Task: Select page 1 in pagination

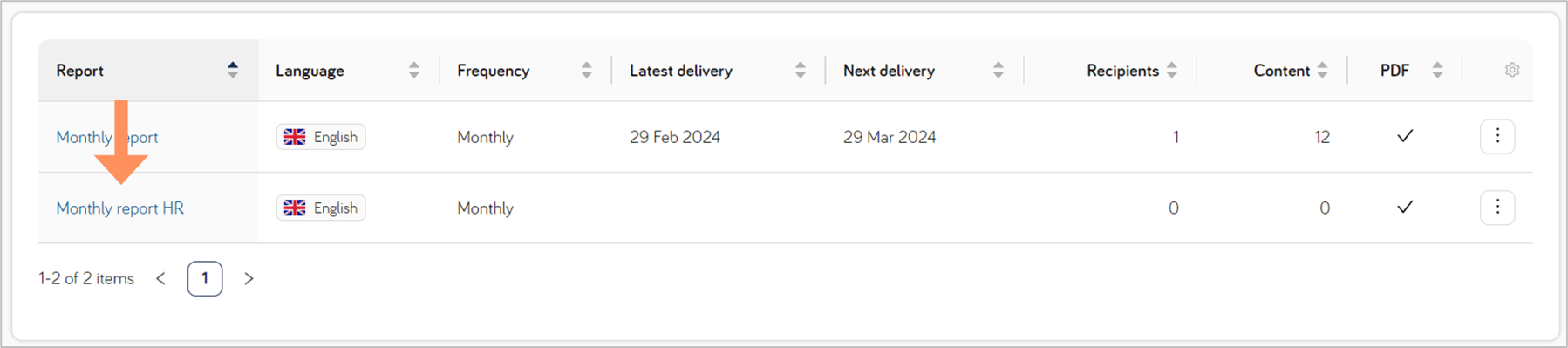Action: [205, 278]
